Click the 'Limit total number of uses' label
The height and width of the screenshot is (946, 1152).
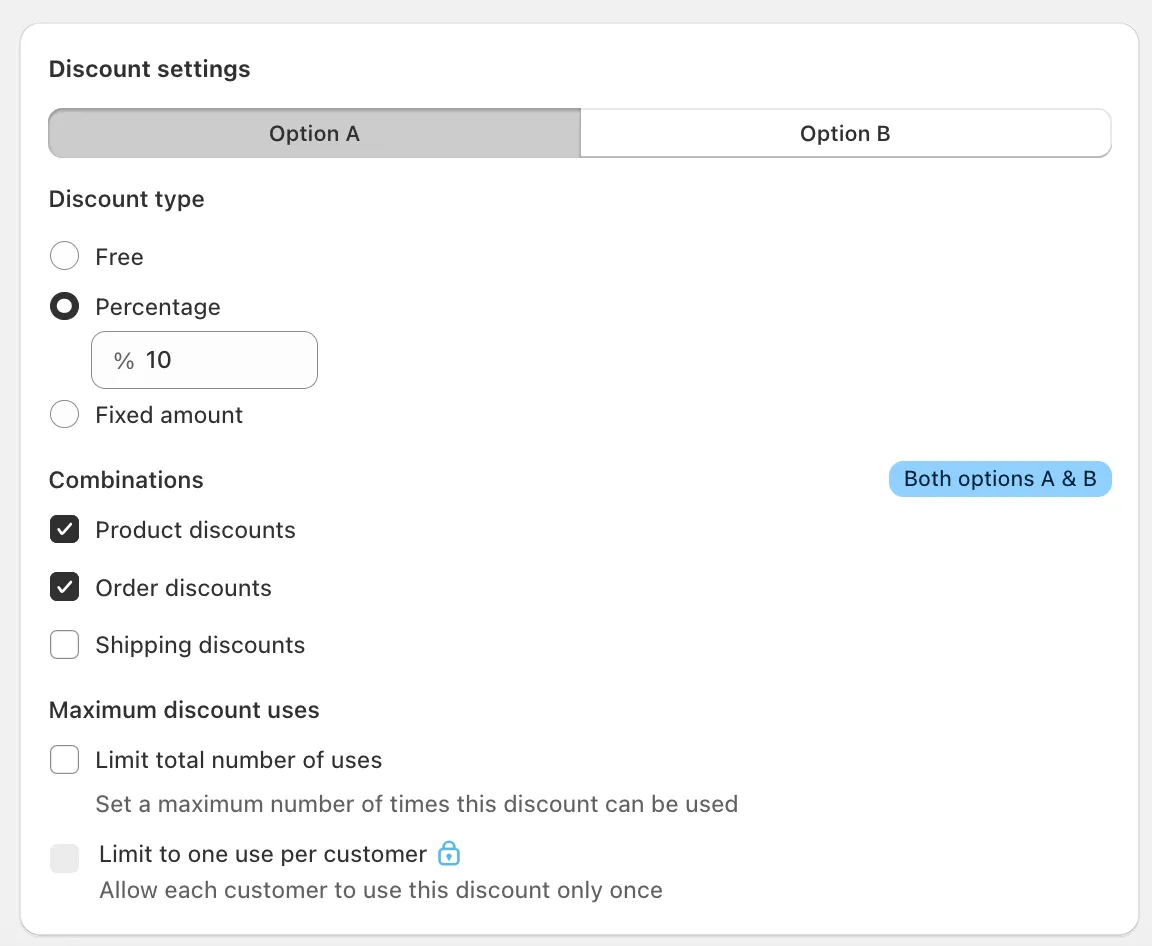[238, 760]
